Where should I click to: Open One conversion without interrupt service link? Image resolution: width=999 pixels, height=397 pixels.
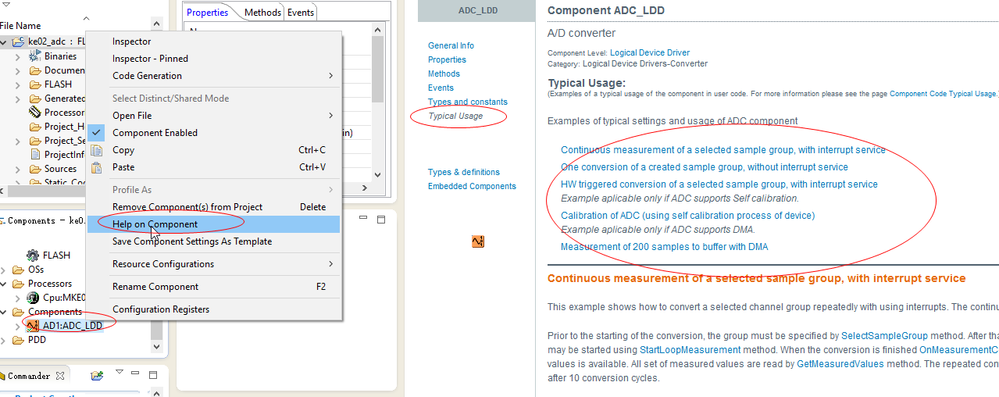click(705, 167)
